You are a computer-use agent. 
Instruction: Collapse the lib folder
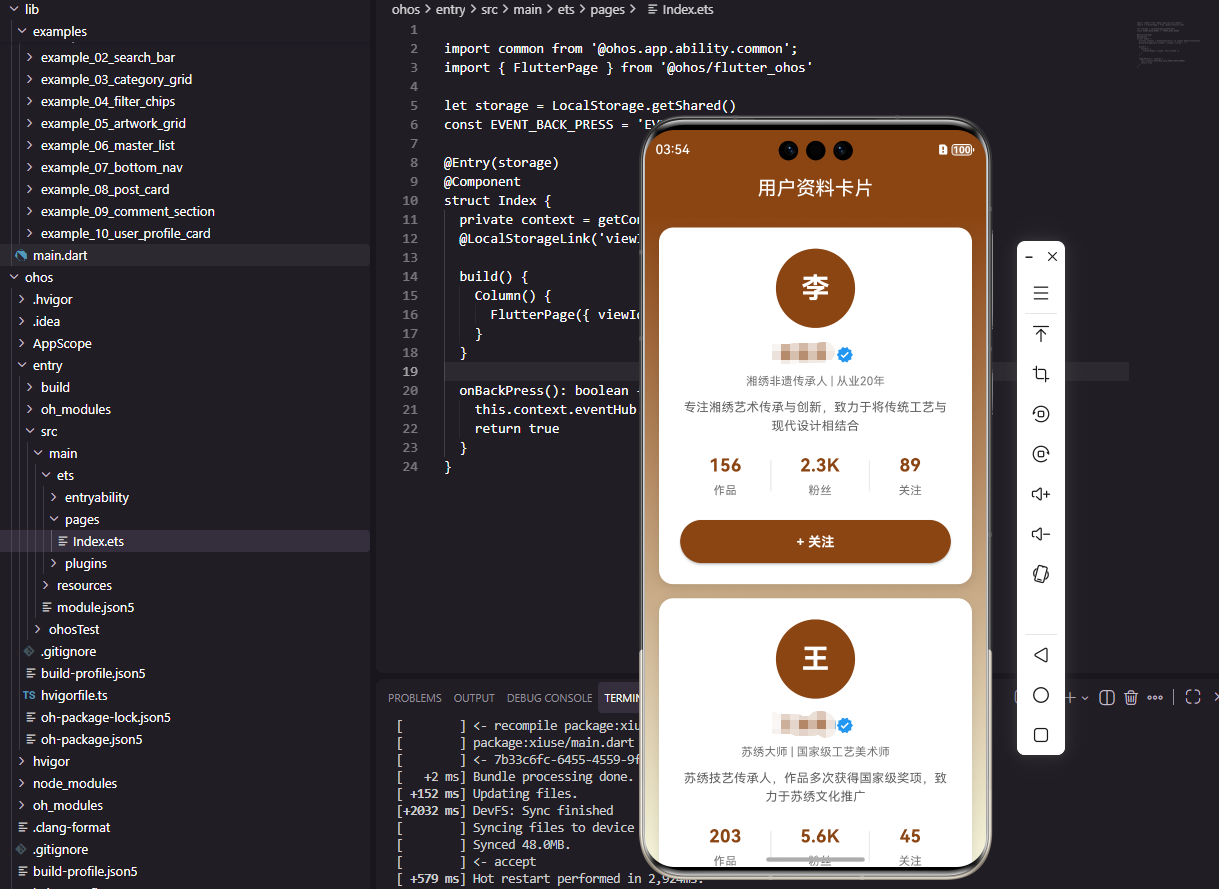(x=13, y=9)
